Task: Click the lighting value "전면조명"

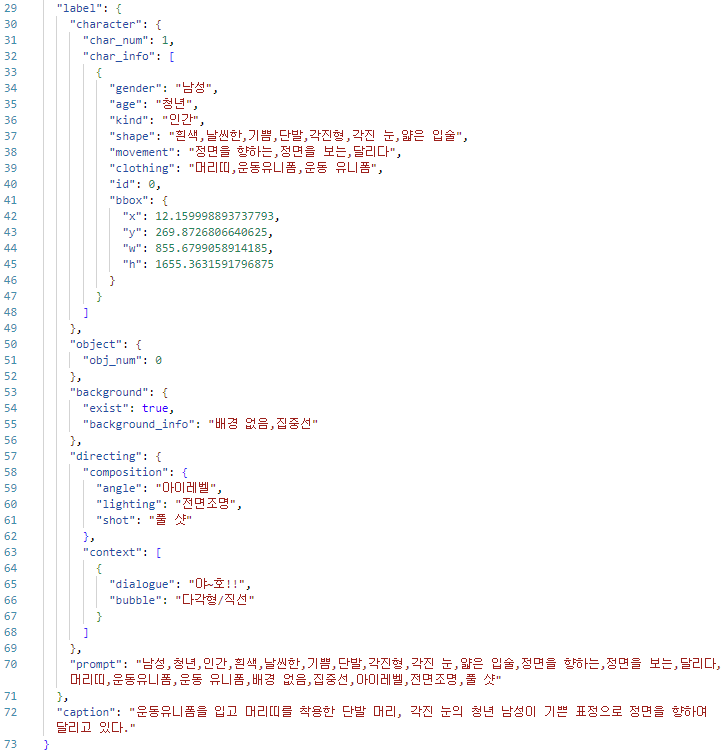Action: pos(206,504)
